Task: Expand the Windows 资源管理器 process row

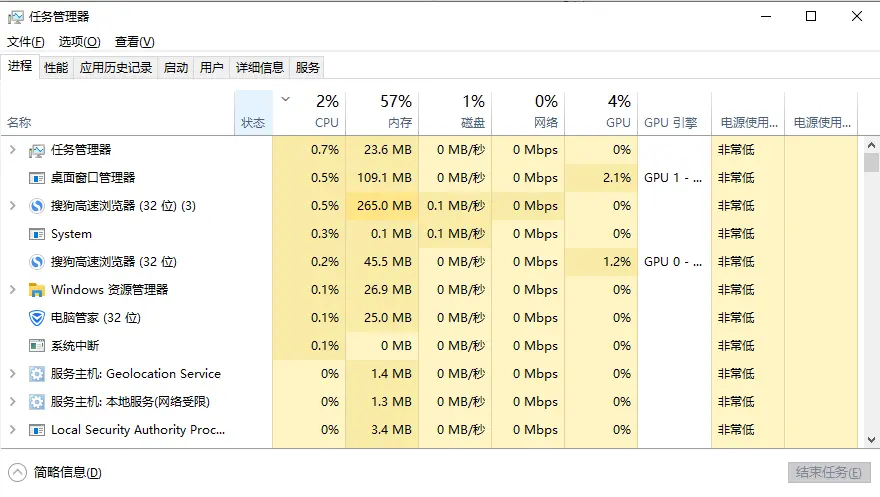Action: (12, 290)
